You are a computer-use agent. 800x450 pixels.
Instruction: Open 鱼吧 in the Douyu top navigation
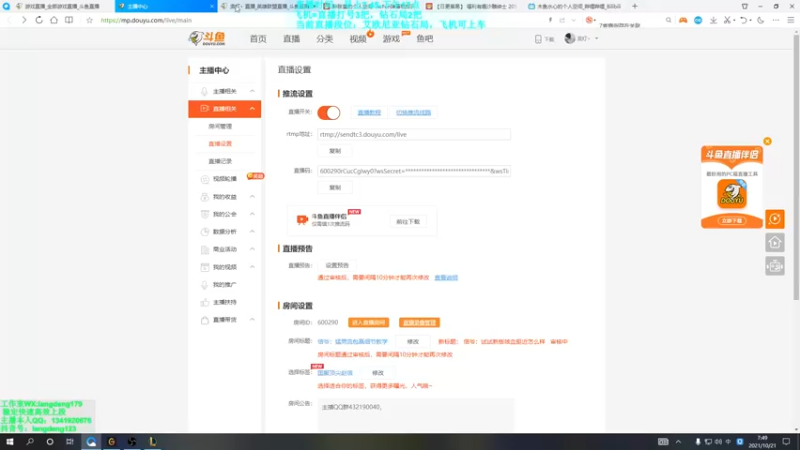point(424,39)
